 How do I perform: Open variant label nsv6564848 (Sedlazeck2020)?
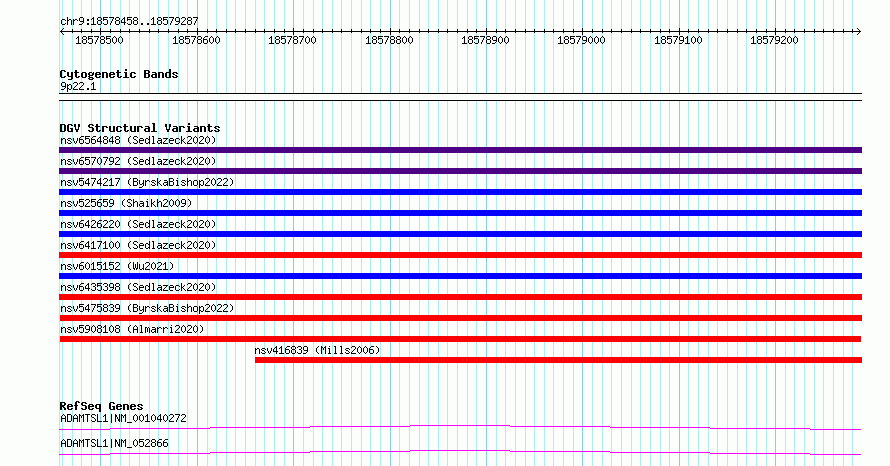click(x=138, y=140)
